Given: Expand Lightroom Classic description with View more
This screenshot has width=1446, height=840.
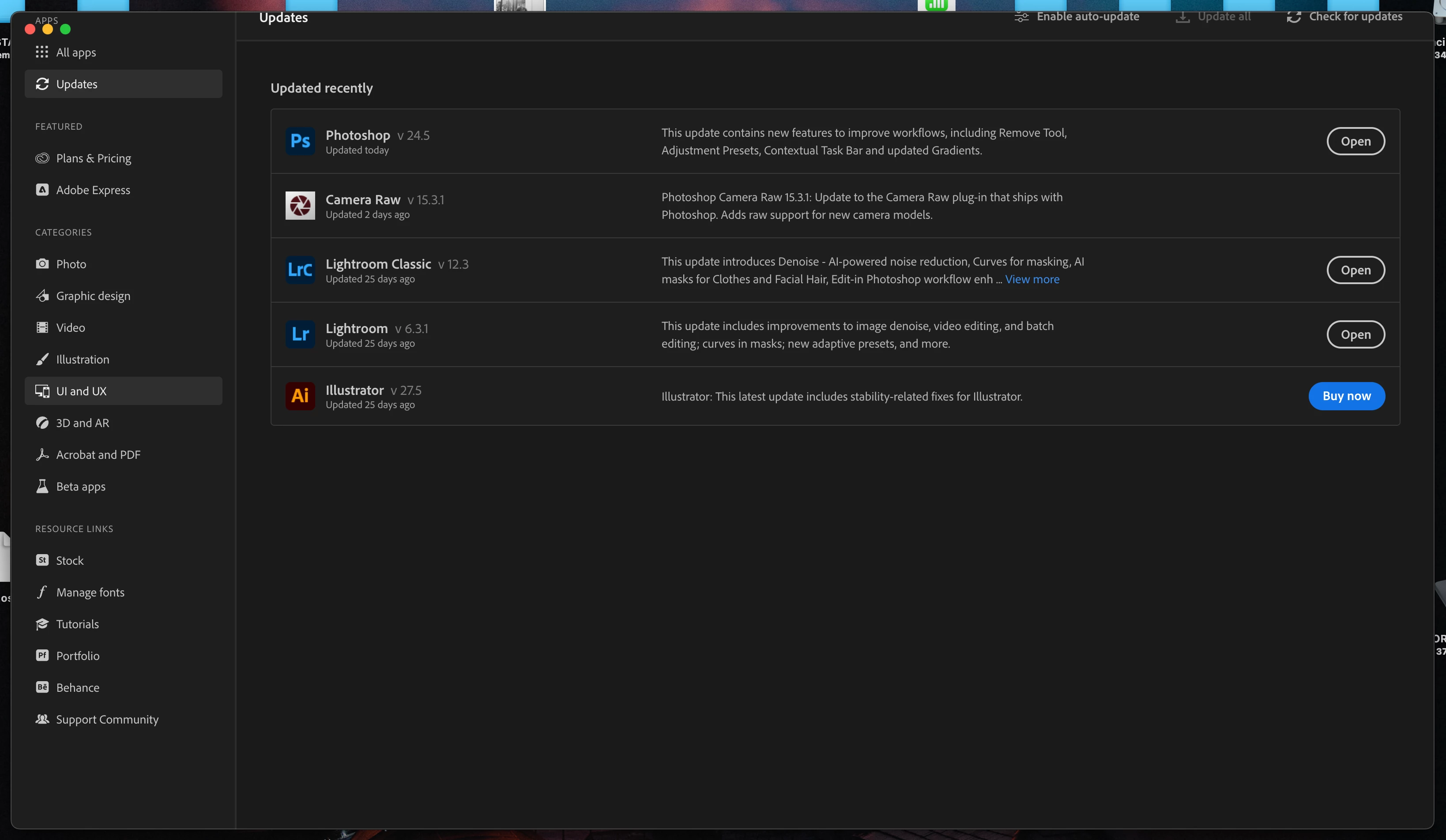Looking at the screenshot, I should click(x=1032, y=279).
